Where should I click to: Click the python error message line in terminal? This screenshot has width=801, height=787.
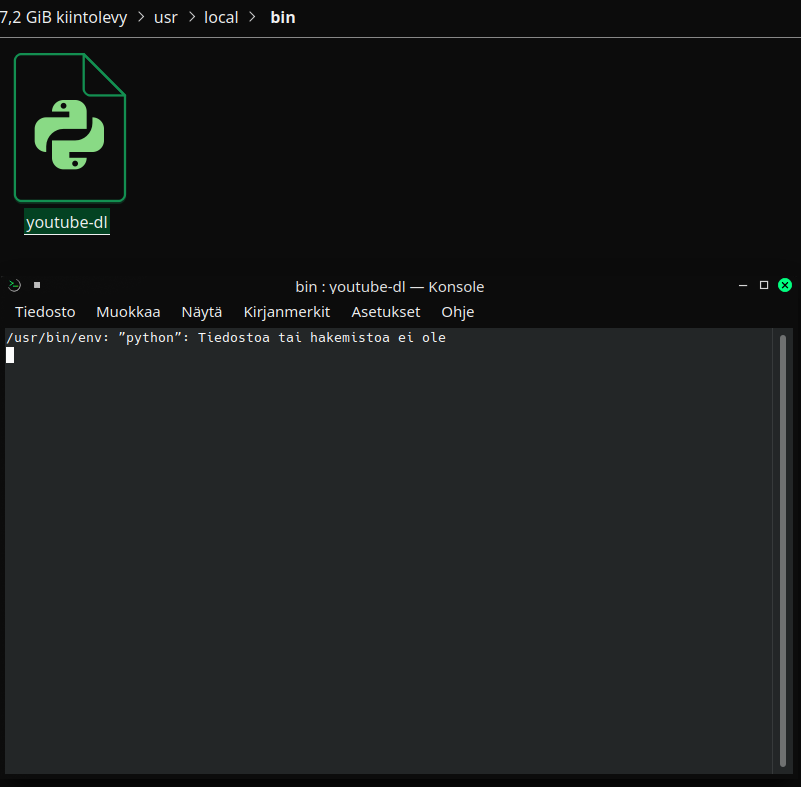click(226, 338)
